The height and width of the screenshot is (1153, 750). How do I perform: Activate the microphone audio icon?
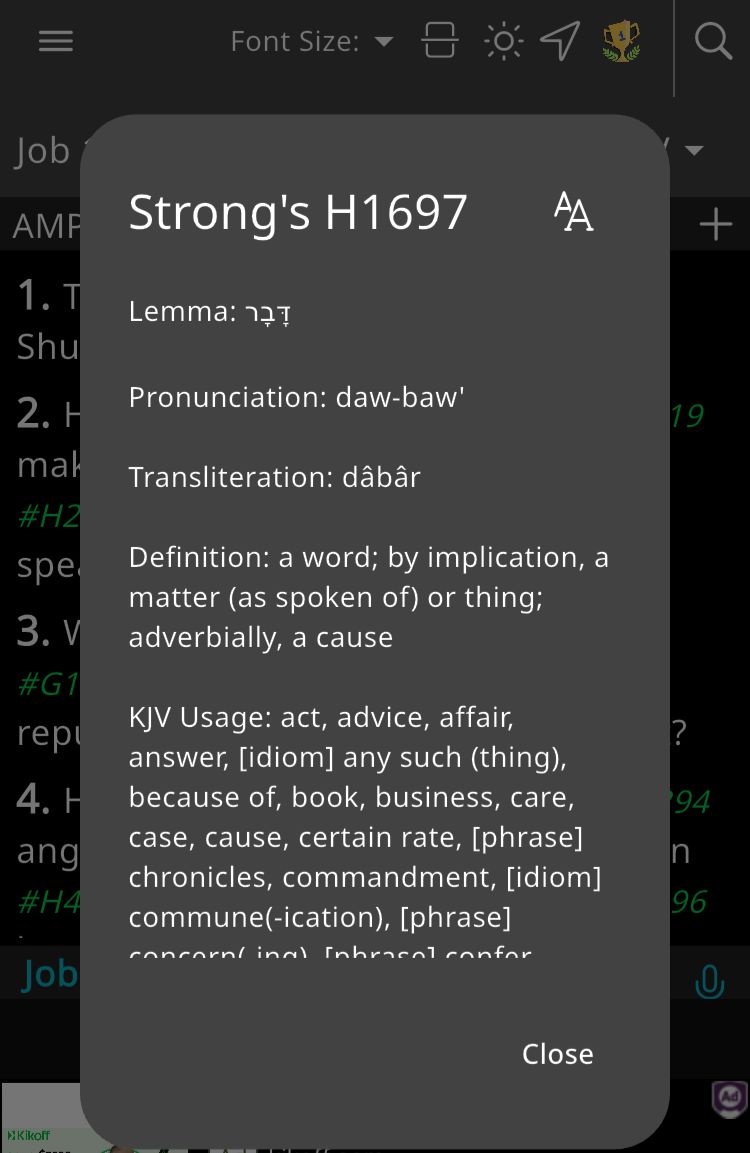709,981
